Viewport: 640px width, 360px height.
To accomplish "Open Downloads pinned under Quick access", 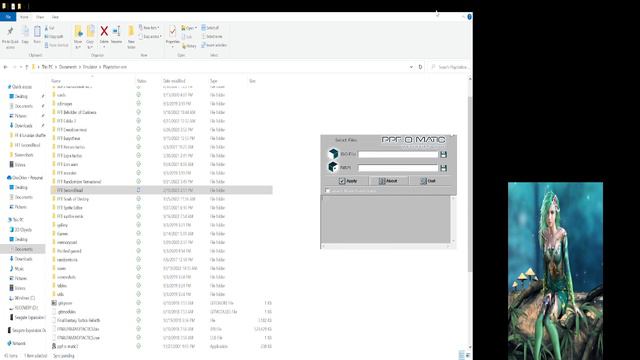I will (23, 126).
